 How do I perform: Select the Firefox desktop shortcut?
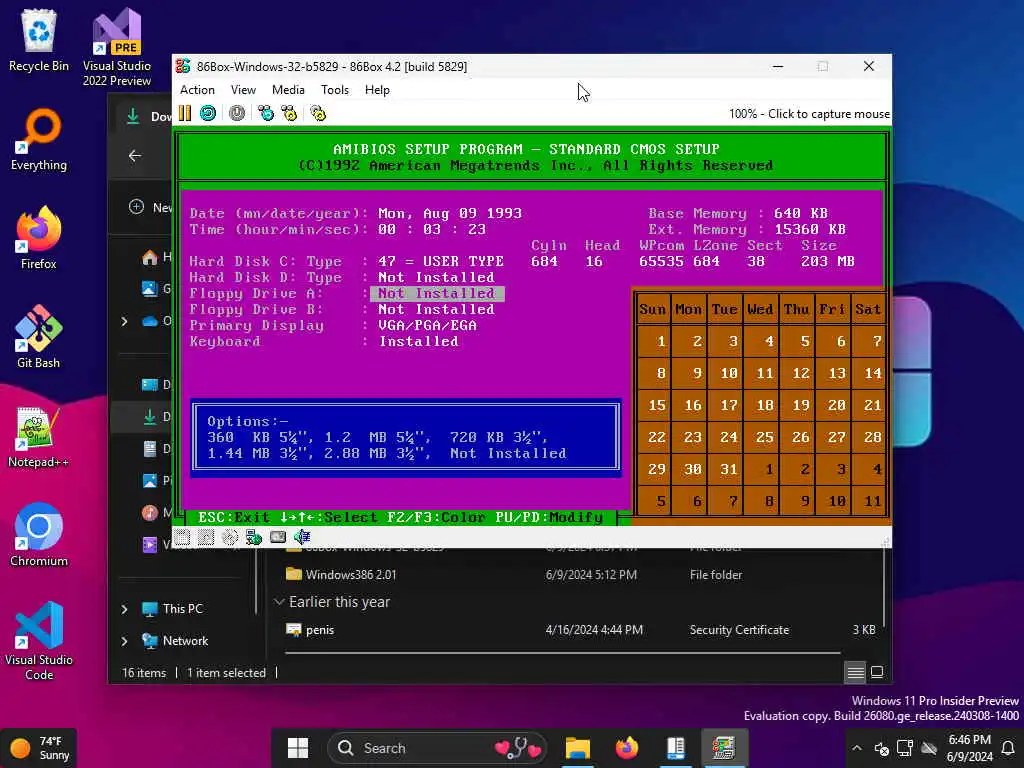pyautogui.click(x=39, y=238)
